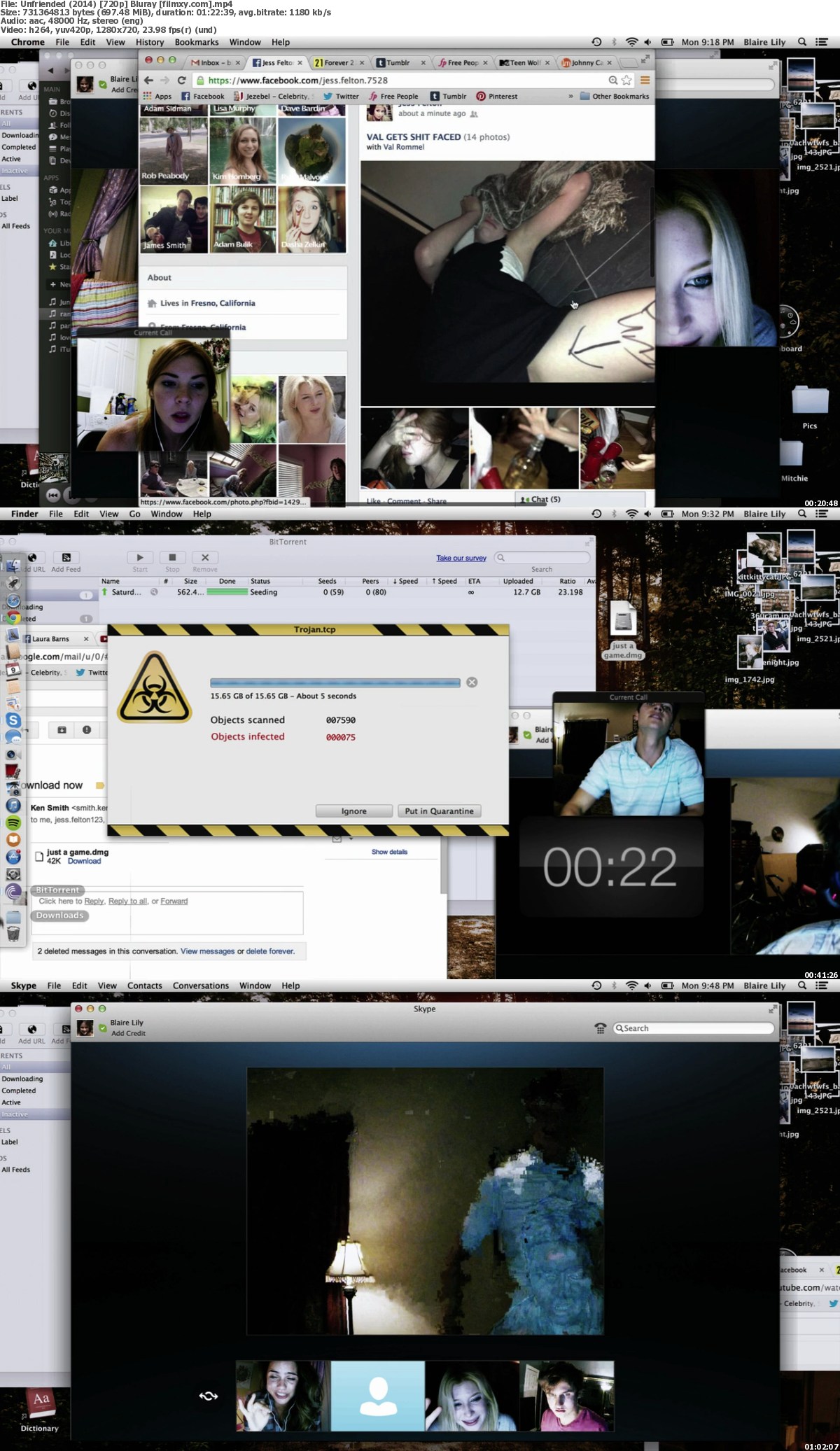This screenshot has height=1451, width=840.
Task: Open the Go menu in Finder
Action: [134, 514]
